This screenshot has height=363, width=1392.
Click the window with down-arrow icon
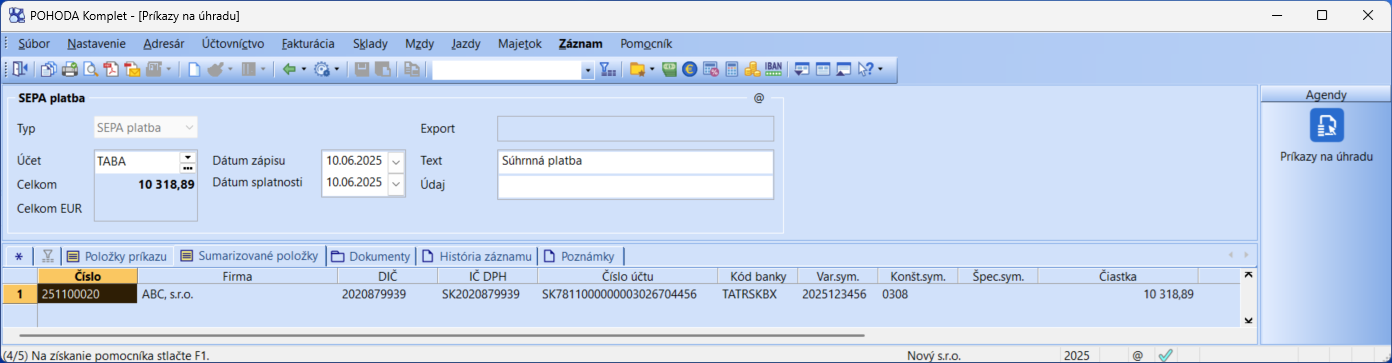pos(802,70)
